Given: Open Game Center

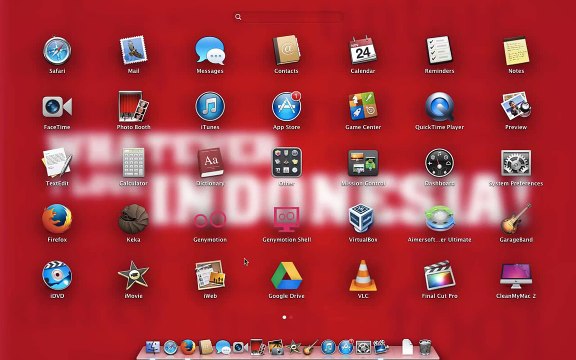Looking at the screenshot, I should pos(363,106).
